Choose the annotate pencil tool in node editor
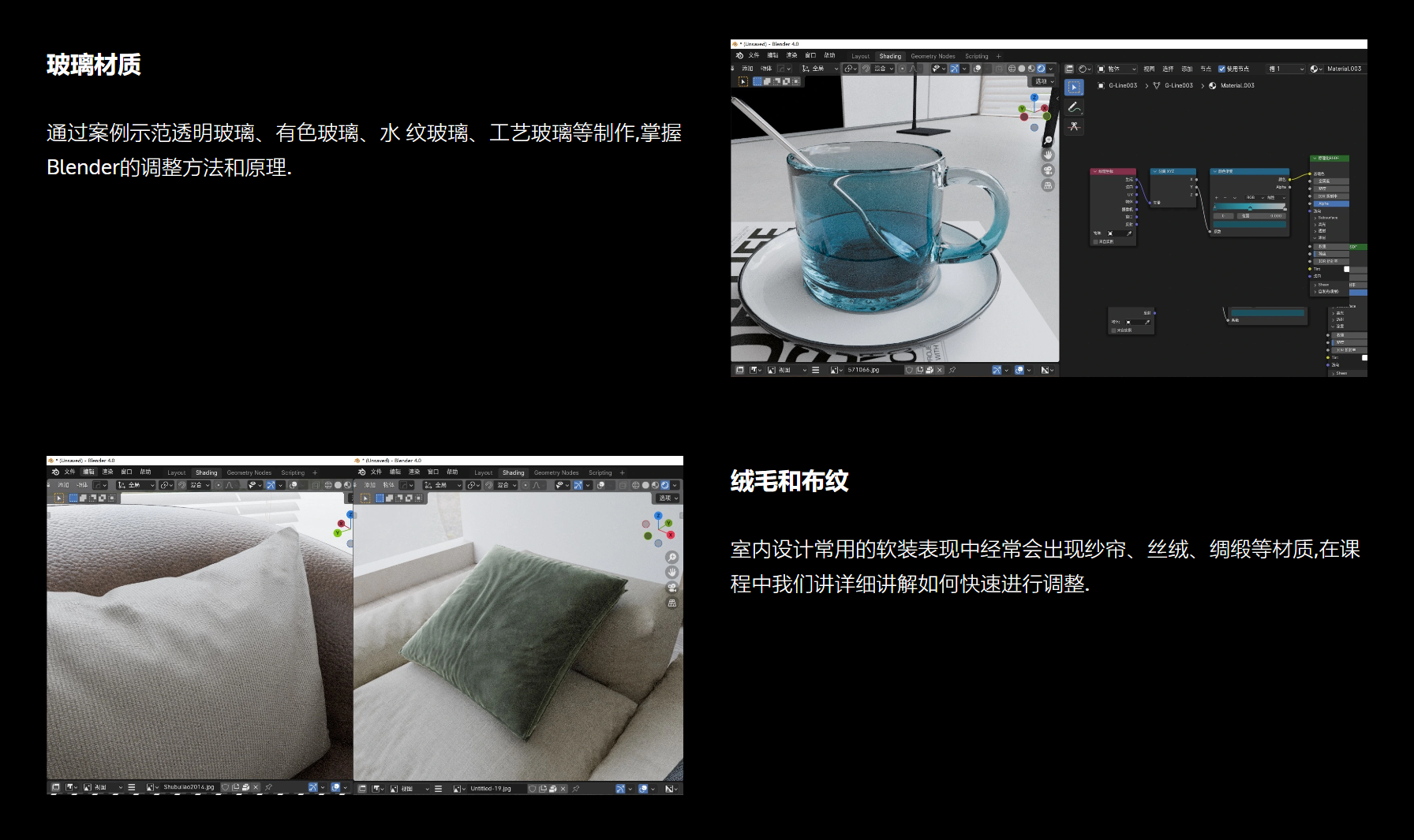Image resolution: width=1414 pixels, height=840 pixels. pos(1074,107)
